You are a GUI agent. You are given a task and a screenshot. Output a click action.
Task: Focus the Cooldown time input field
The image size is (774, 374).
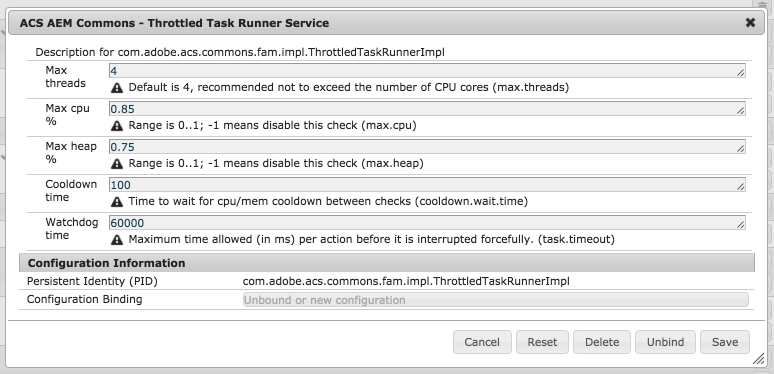click(427, 185)
